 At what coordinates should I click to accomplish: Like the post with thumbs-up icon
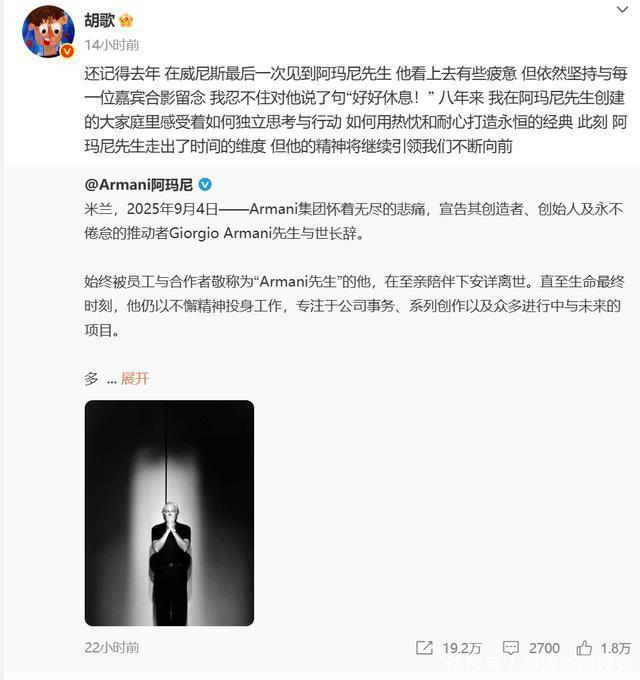(x=584, y=648)
